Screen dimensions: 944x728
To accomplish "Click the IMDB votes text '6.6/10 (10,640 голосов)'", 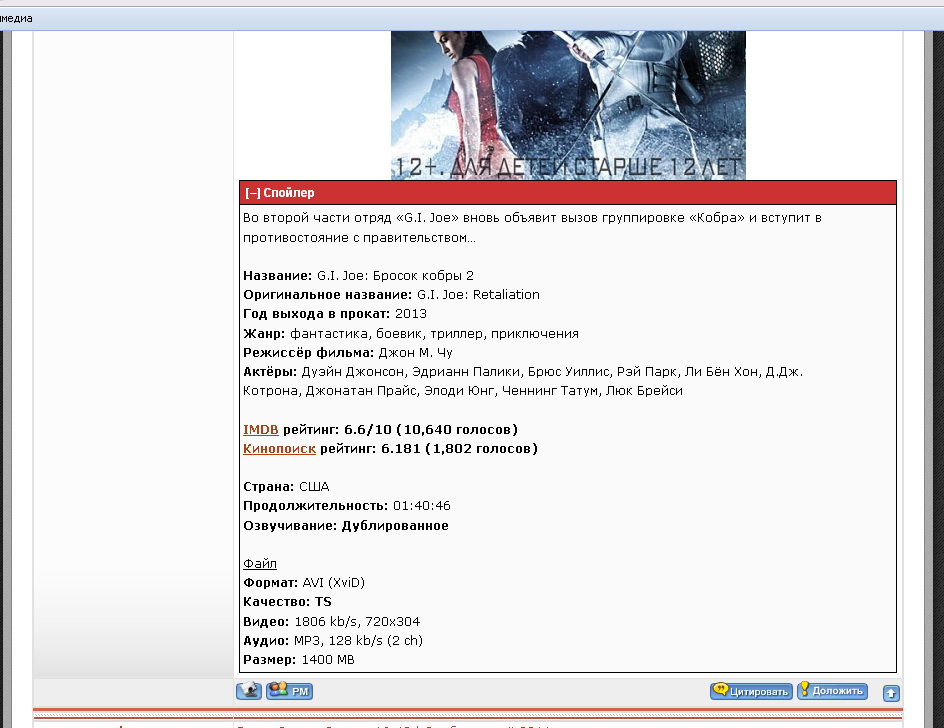I will coord(430,430).
